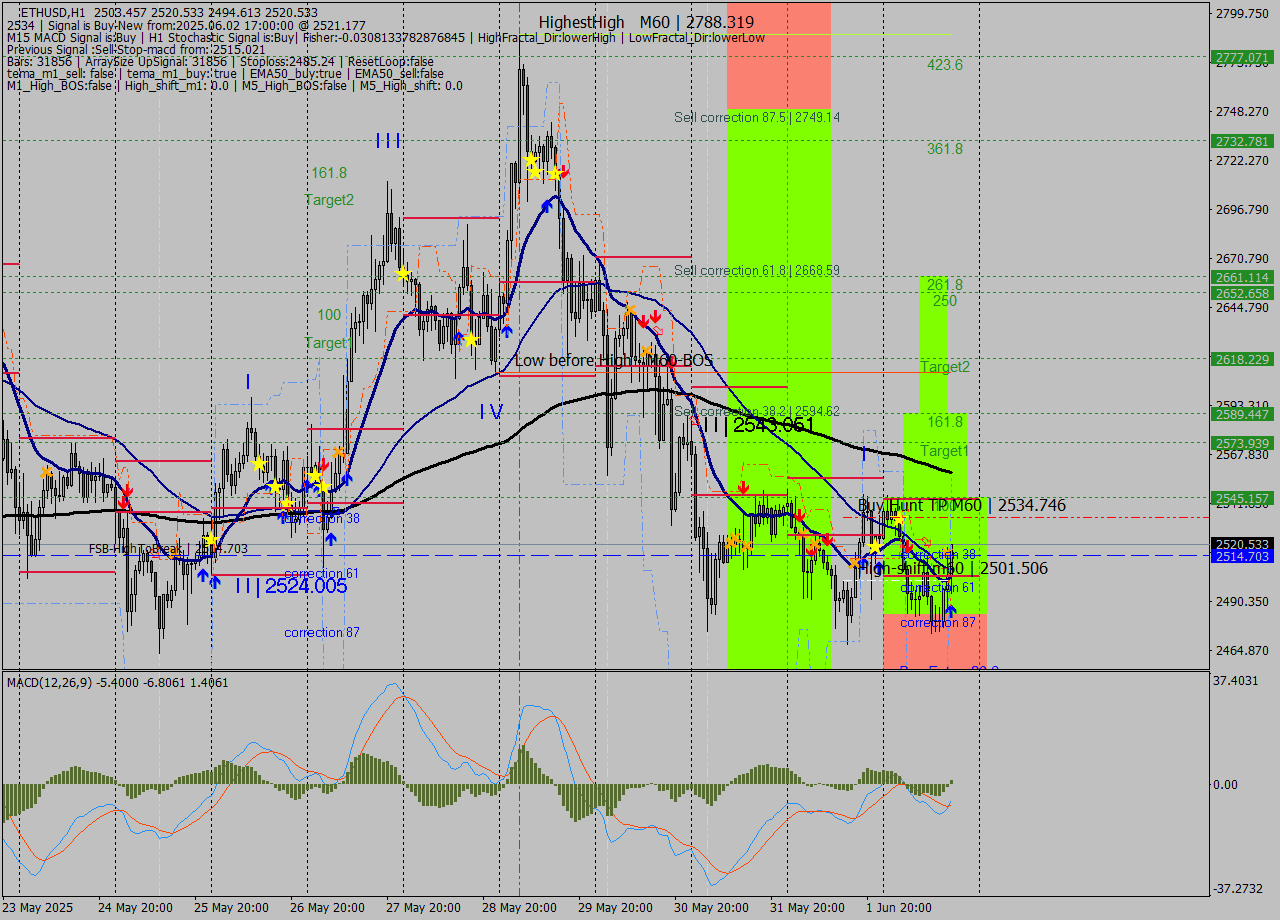This screenshot has width=1280, height=920.
Task: Select the MACD(12,26,9) indicator label
Action: click(x=117, y=682)
